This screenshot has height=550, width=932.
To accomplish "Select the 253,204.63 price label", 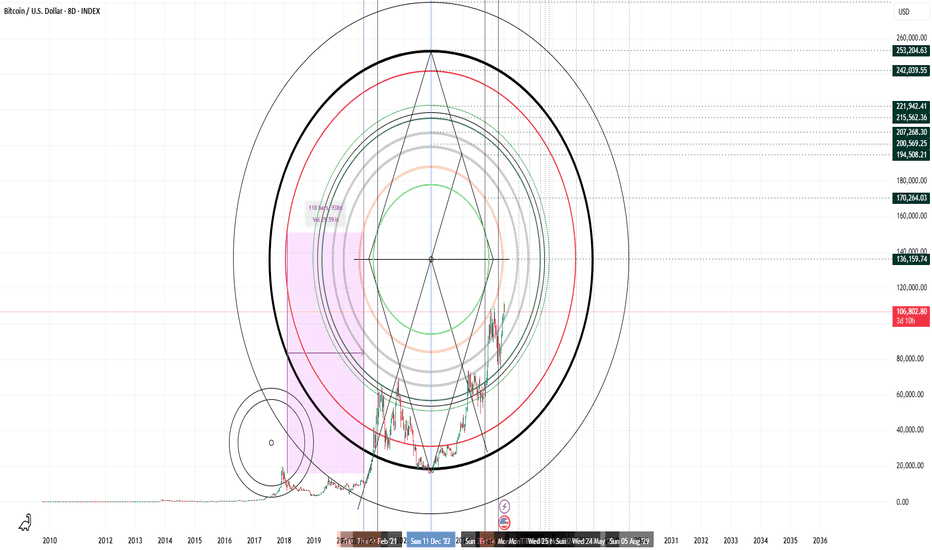I will [x=911, y=51].
